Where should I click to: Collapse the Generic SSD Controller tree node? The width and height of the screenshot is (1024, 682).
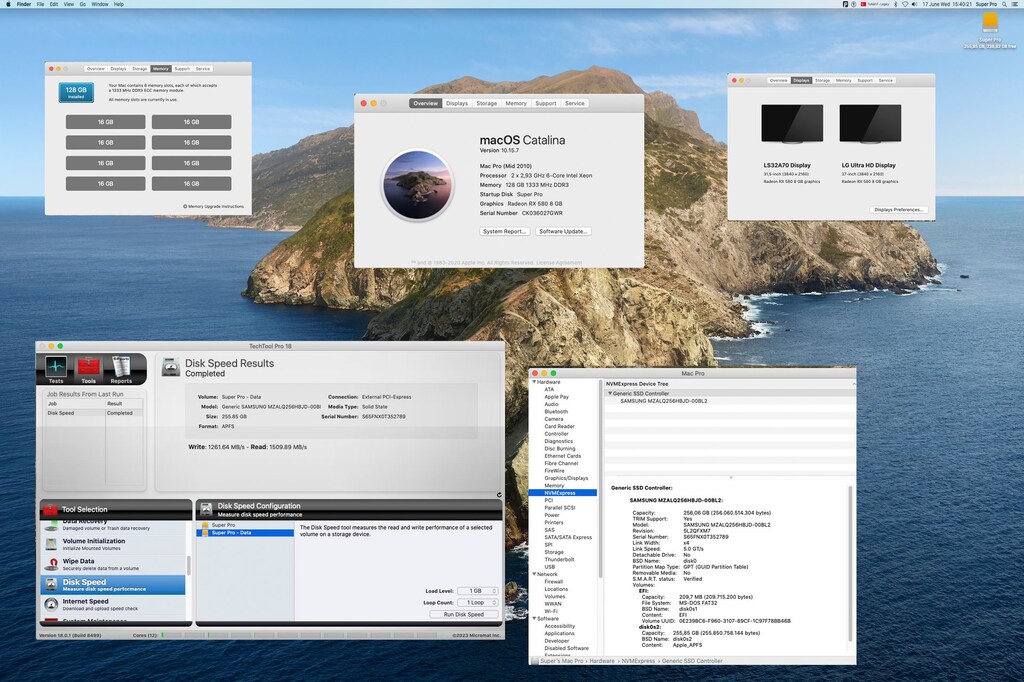(610, 394)
